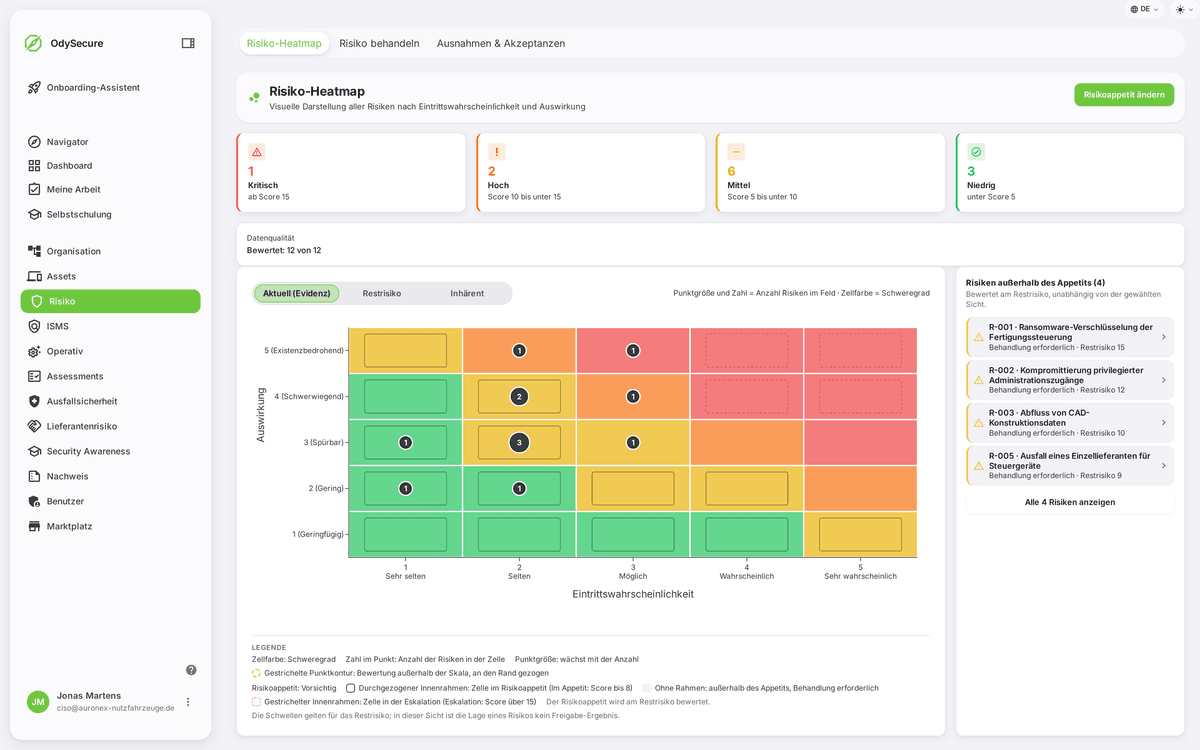The image size is (1200, 750).
Task: Open Nachweis folder icon
Action: pyautogui.click(x=34, y=476)
